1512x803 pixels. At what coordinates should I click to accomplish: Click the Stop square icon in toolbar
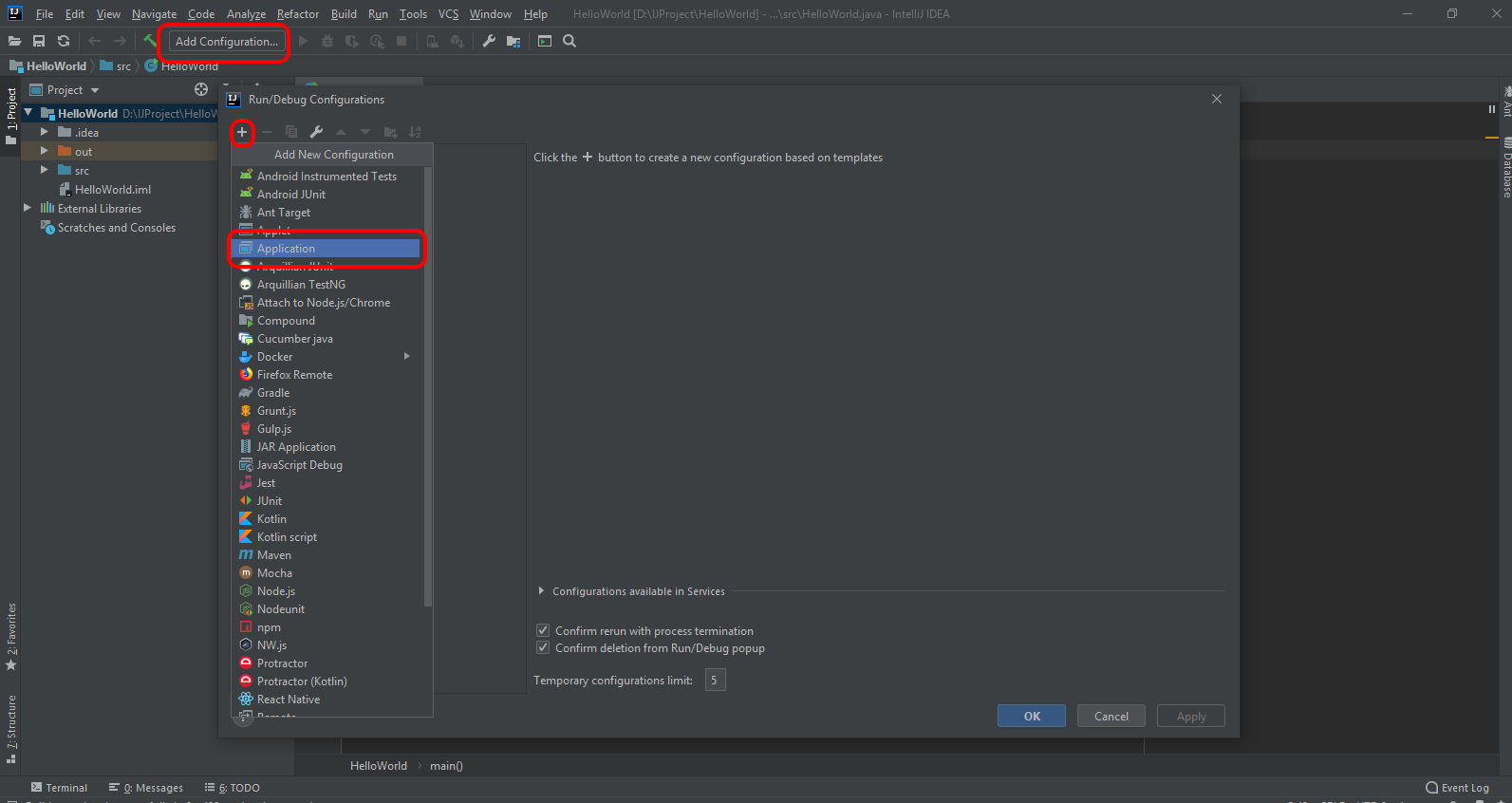click(401, 41)
